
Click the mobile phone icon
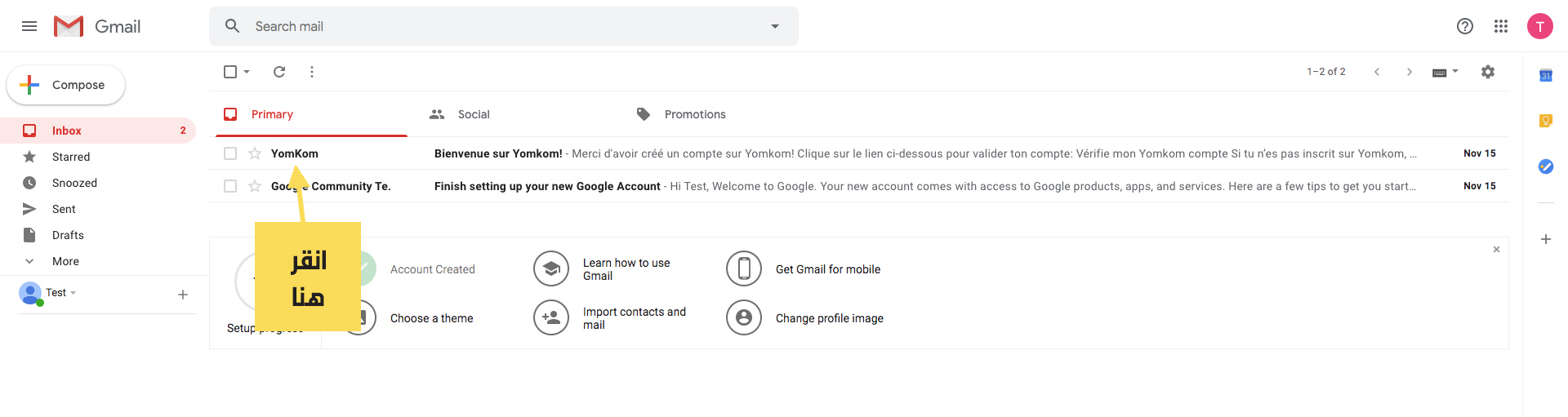(x=744, y=268)
